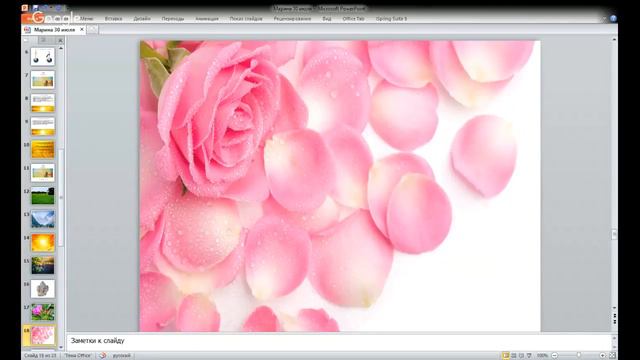Click the zoom percentage level
This screenshot has width=640, height=360.
click(x=542, y=356)
